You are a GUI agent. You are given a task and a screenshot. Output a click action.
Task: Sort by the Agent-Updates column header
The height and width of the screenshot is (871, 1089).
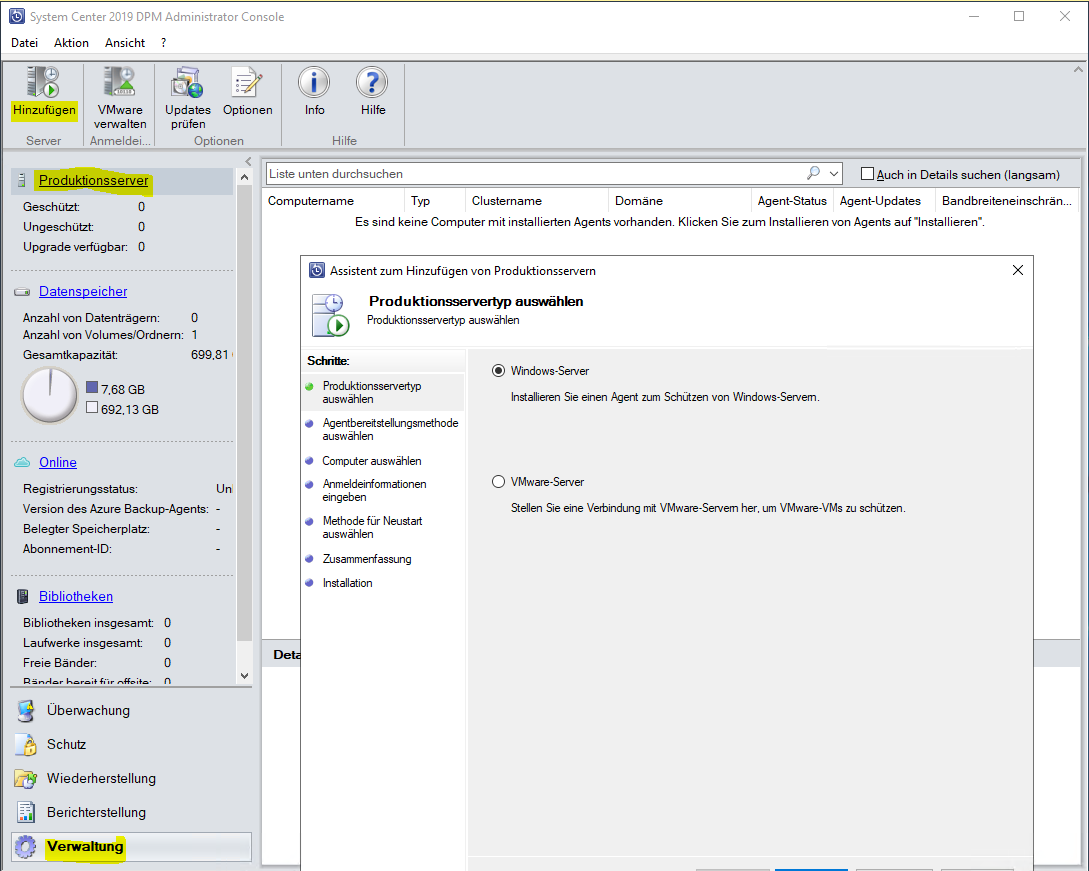[884, 201]
